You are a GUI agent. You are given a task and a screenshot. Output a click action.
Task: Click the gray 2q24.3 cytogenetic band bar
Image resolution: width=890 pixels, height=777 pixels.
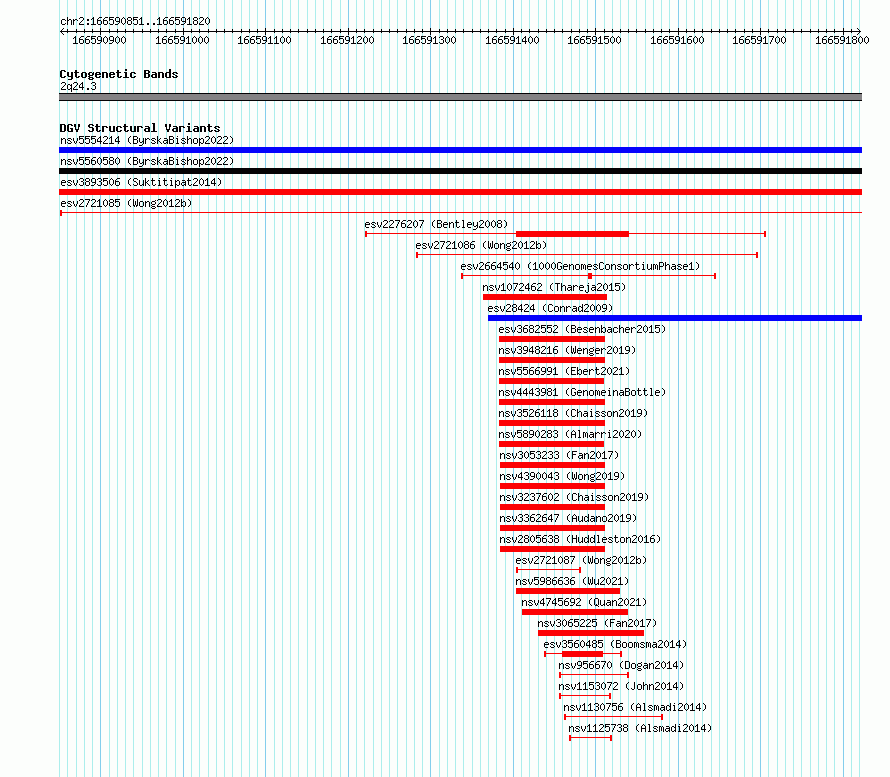(460, 97)
